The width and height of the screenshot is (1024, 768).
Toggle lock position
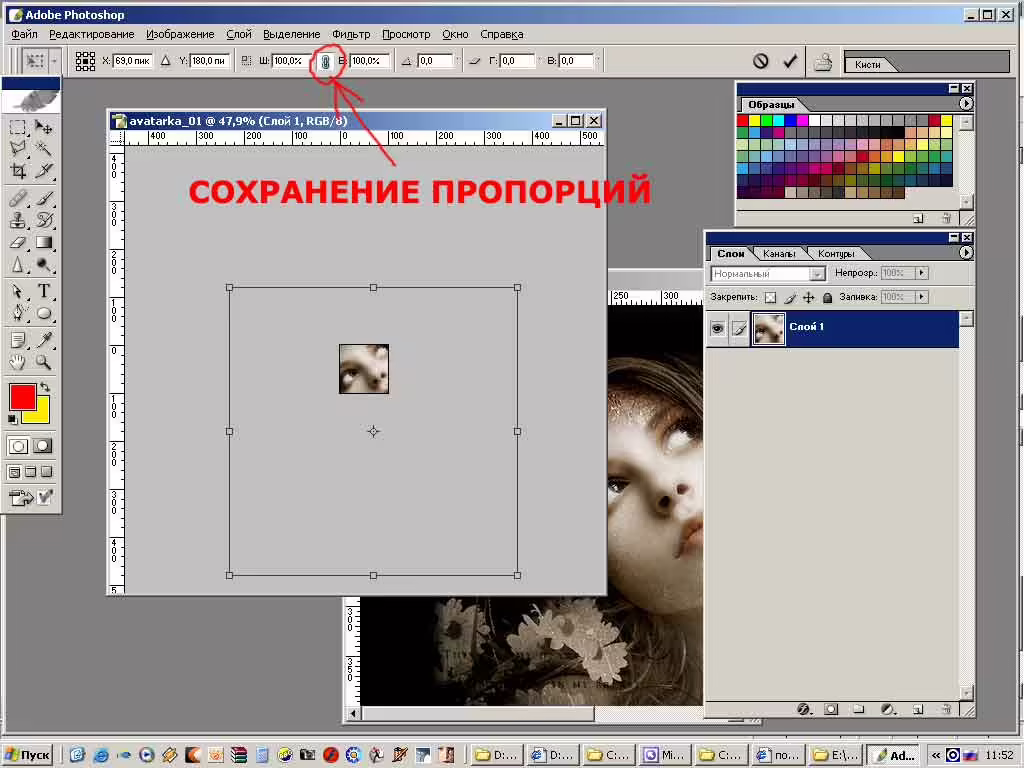[x=808, y=298]
